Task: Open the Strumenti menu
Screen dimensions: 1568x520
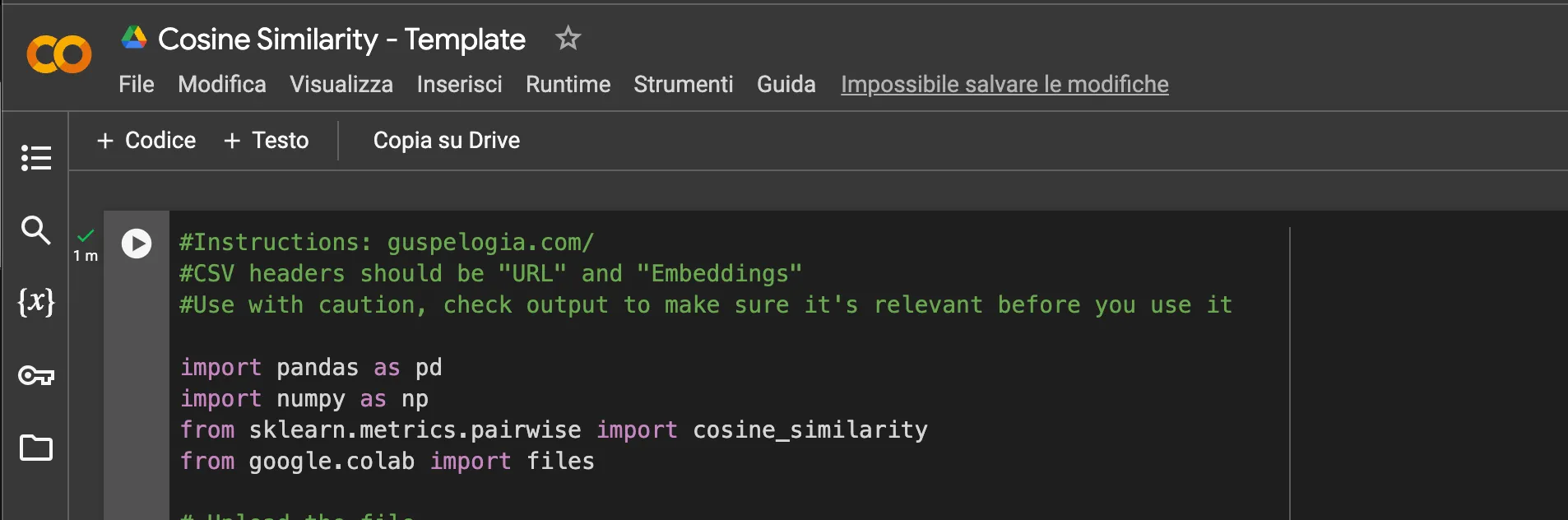Action: point(684,84)
